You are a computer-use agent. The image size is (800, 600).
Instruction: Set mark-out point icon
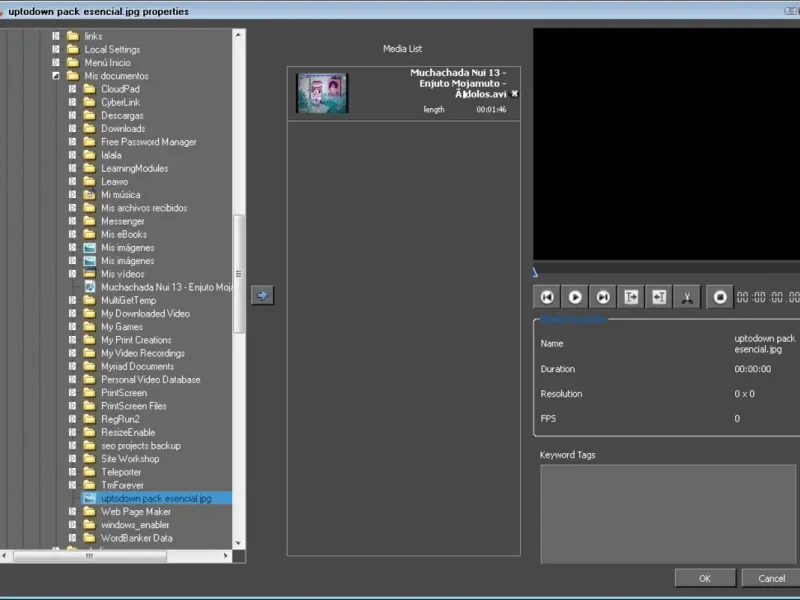click(x=659, y=297)
